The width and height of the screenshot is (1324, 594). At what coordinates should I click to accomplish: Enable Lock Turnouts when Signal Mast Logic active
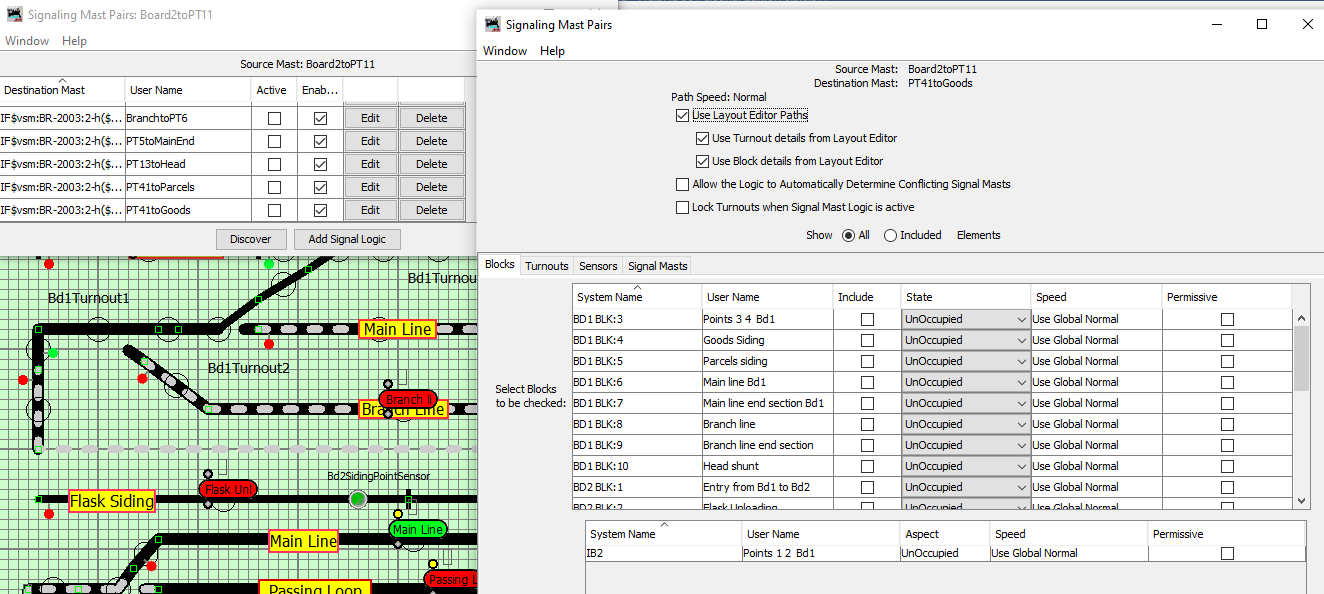point(683,208)
